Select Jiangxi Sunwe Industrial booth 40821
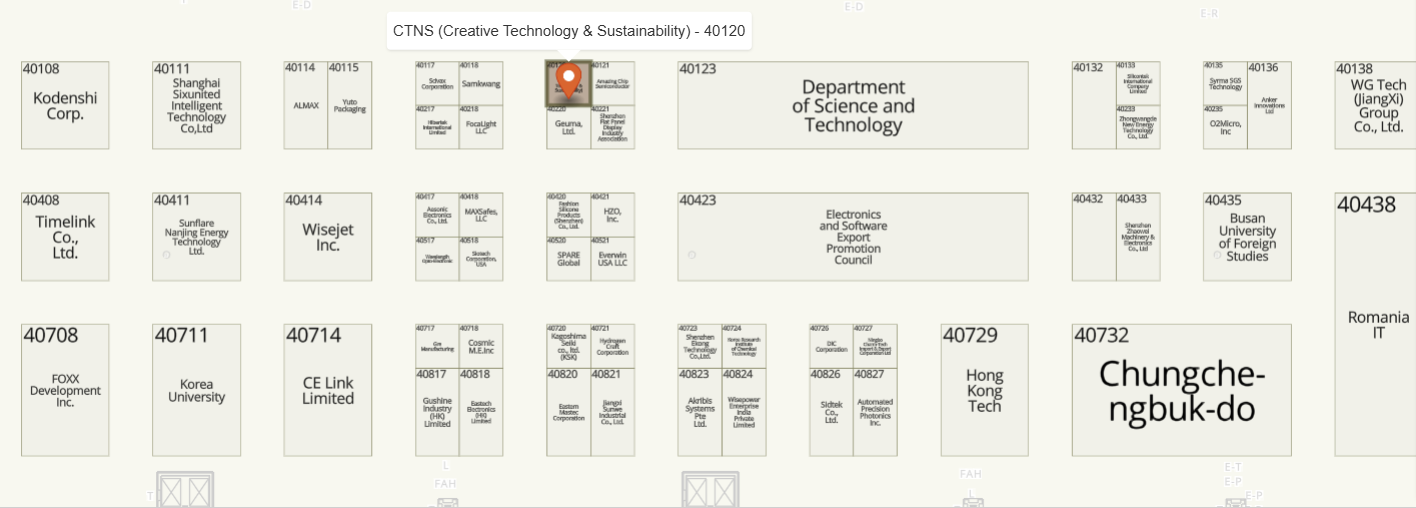1416x508 pixels. [x=612, y=412]
